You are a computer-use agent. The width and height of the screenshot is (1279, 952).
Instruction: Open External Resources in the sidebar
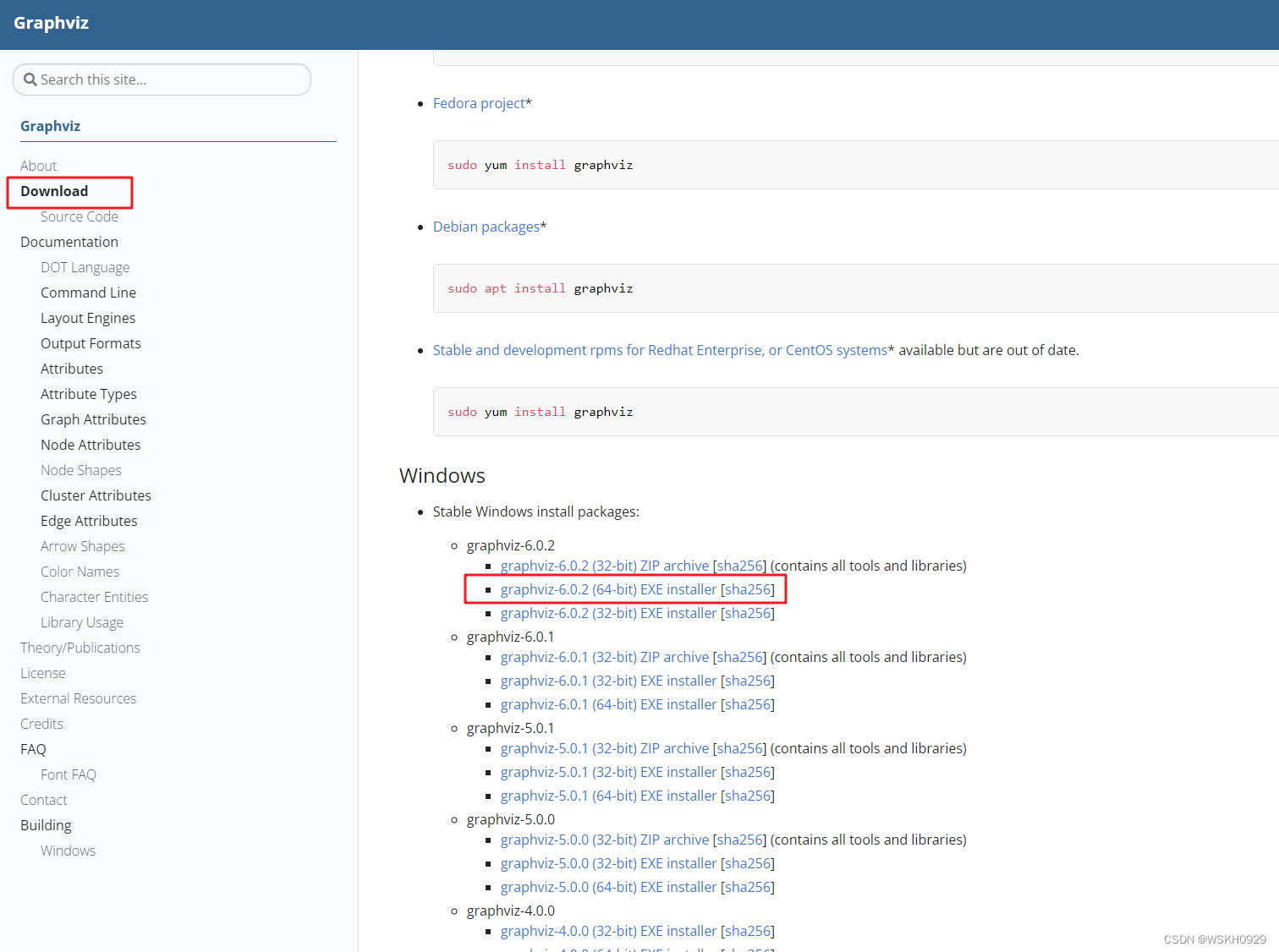tap(79, 698)
